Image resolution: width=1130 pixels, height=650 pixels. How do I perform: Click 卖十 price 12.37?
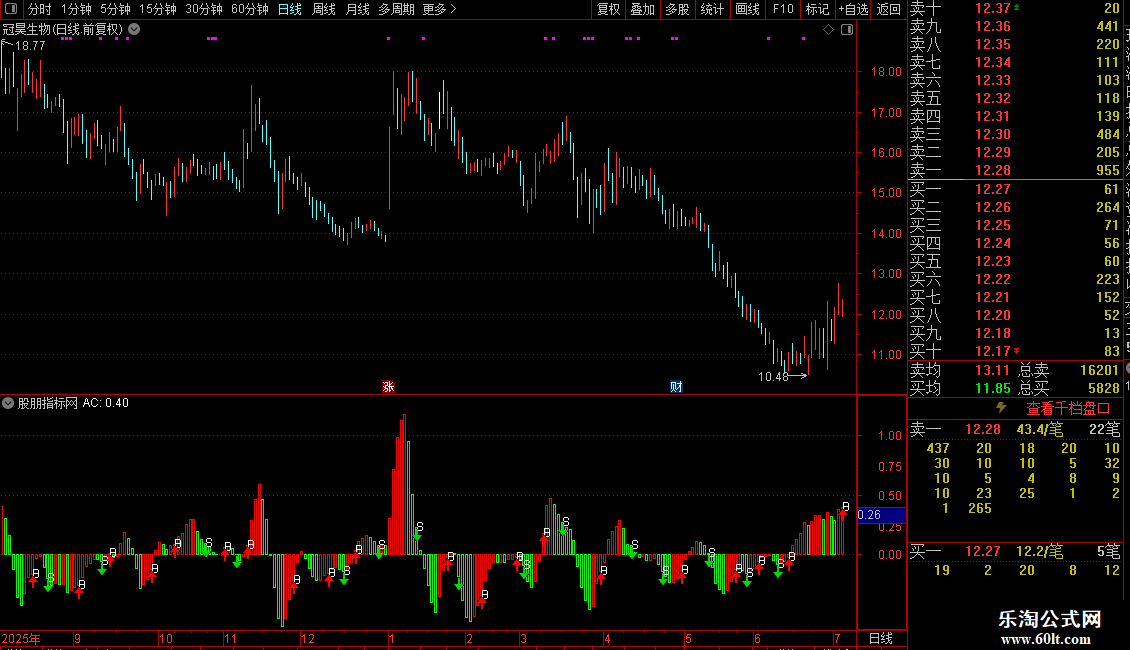click(992, 9)
